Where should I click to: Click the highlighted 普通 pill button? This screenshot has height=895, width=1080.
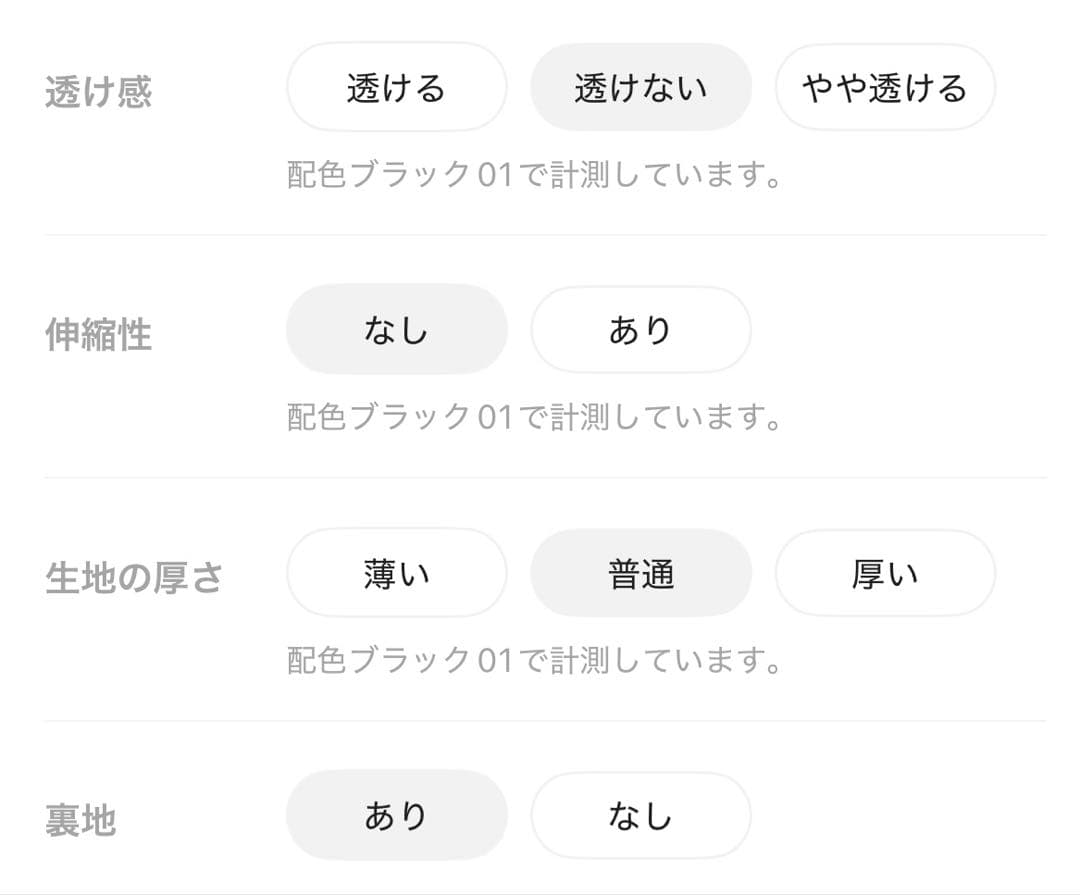641,572
